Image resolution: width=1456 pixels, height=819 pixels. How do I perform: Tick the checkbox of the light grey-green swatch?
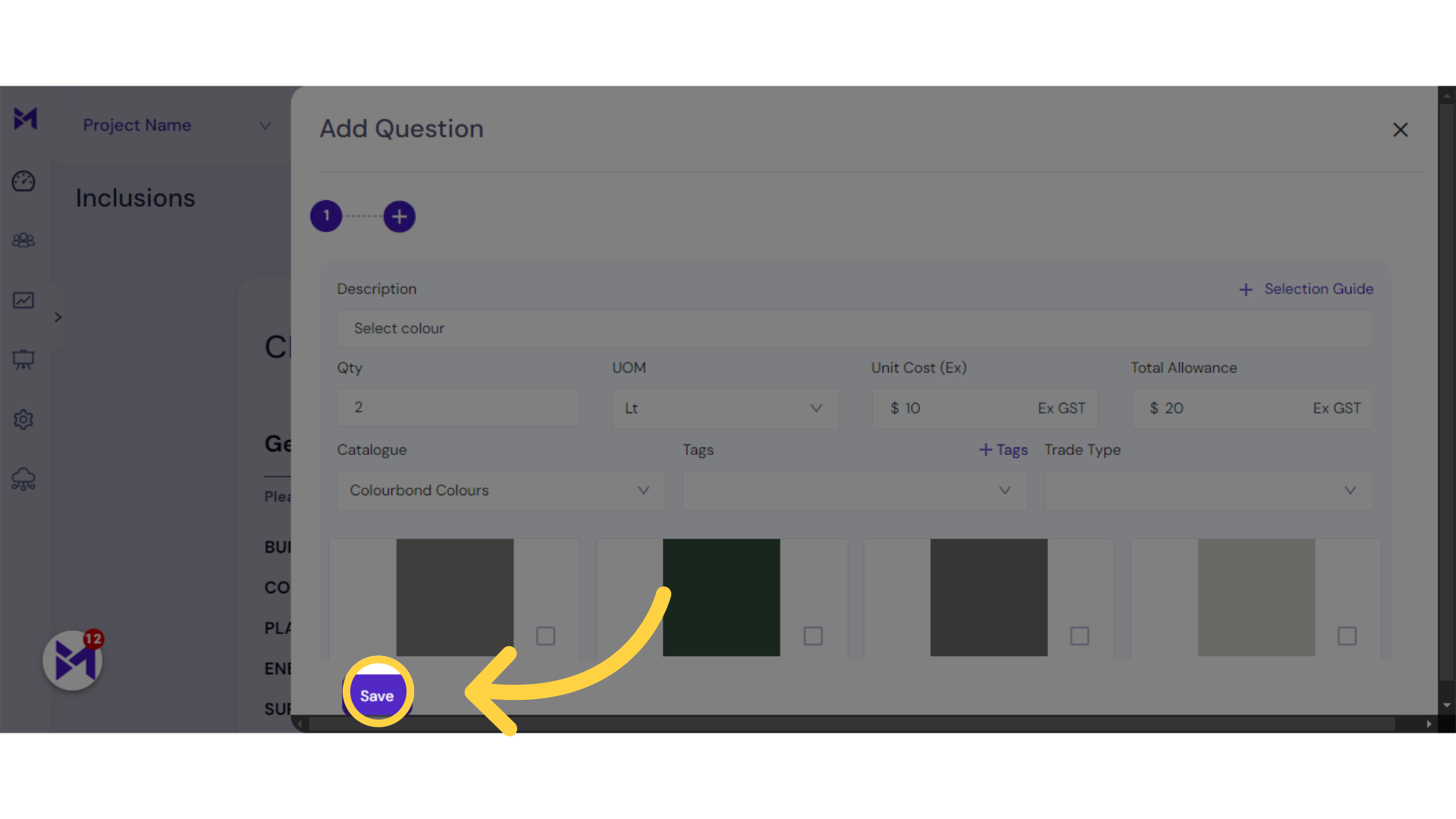pyautogui.click(x=1347, y=635)
